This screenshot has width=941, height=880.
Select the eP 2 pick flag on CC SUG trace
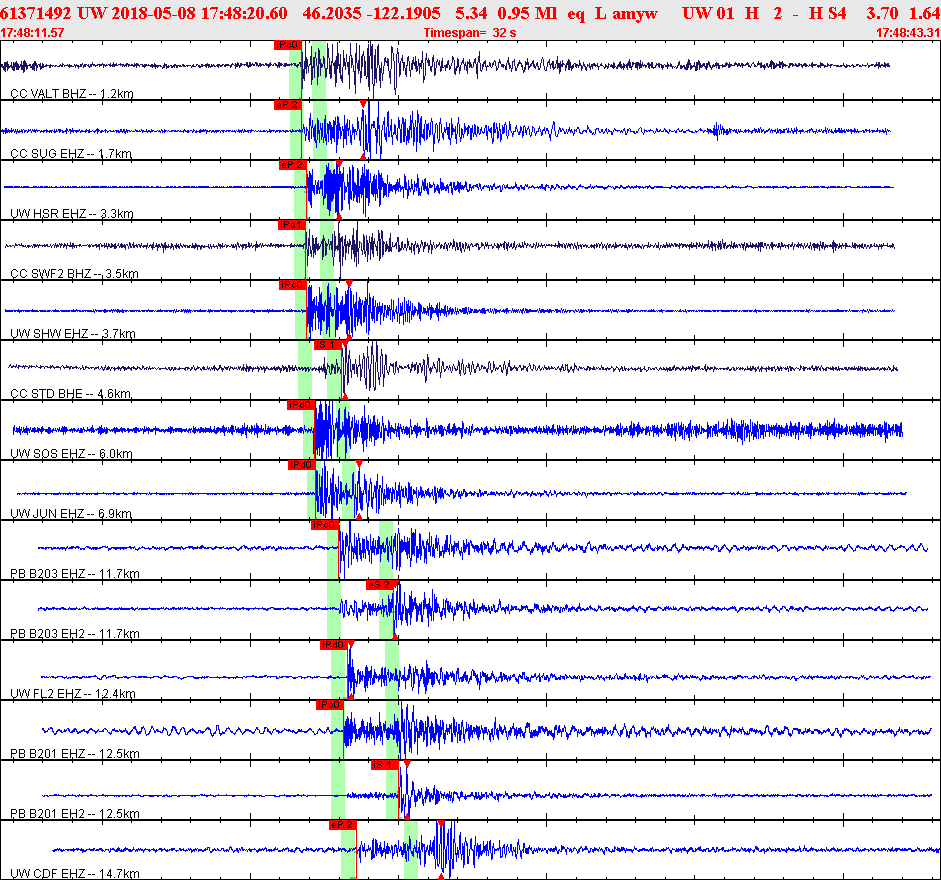(288, 105)
